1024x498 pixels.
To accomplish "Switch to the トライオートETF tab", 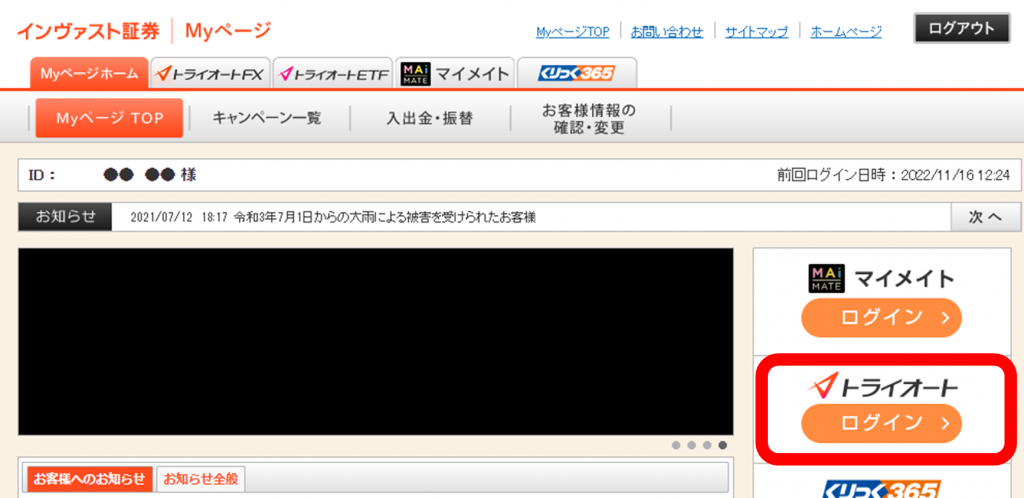I will [x=332, y=74].
